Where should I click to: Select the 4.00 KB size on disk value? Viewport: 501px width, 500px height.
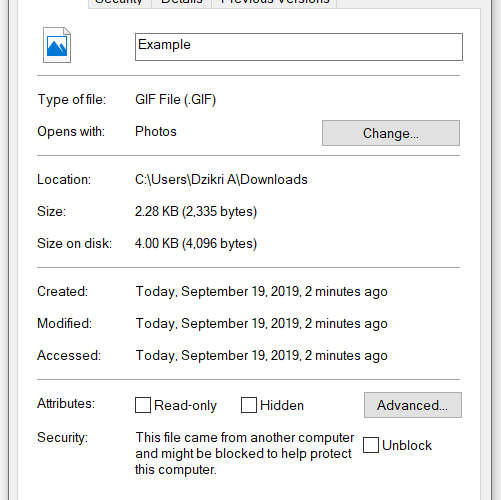pos(196,244)
